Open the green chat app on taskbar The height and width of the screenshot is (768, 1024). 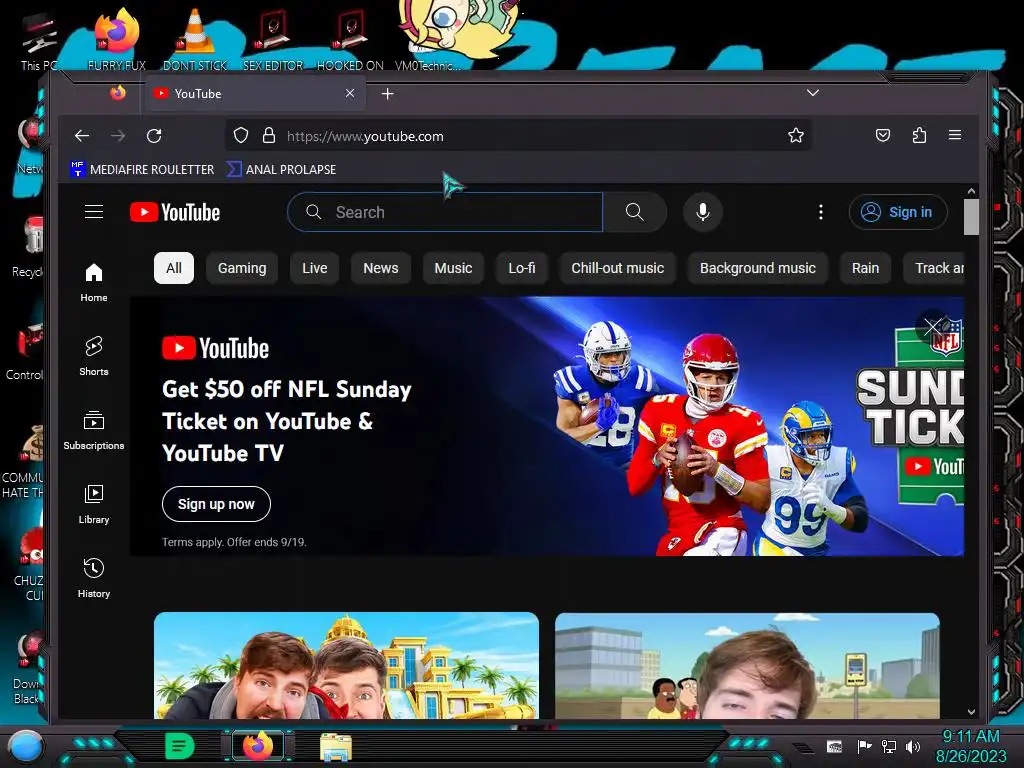click(179, 746)
